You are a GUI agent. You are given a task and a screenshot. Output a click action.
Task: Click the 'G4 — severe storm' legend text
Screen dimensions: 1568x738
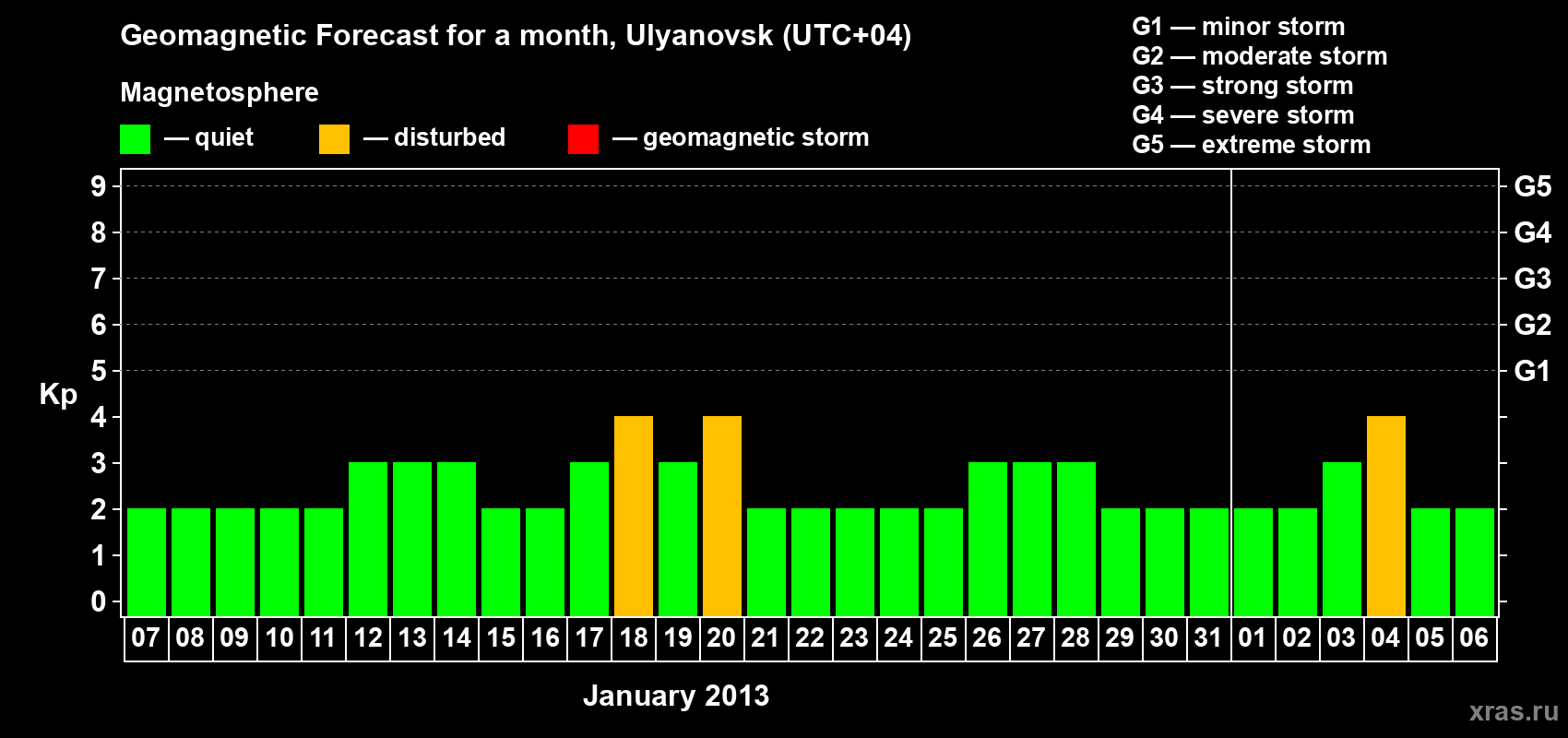(1243, 115)
